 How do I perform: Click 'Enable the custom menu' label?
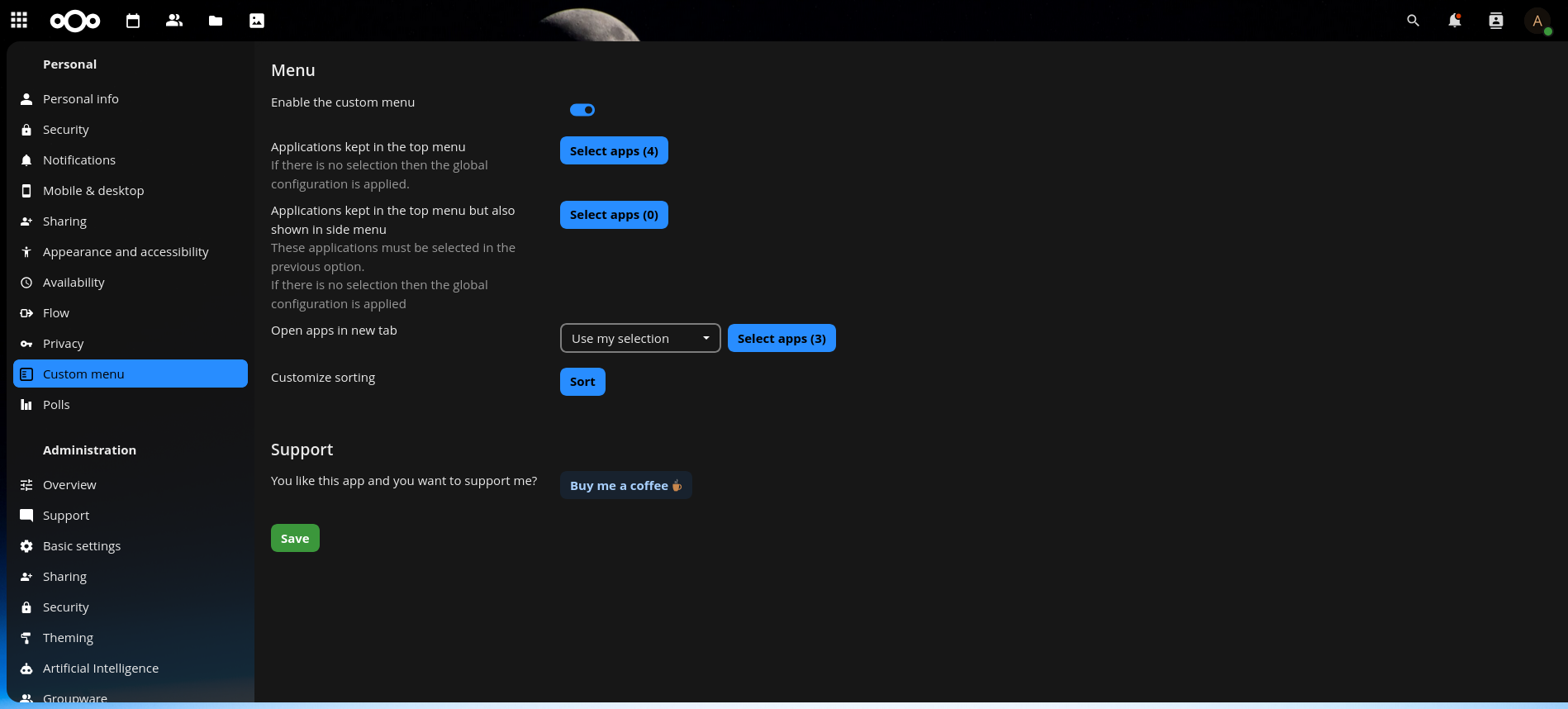343,102
